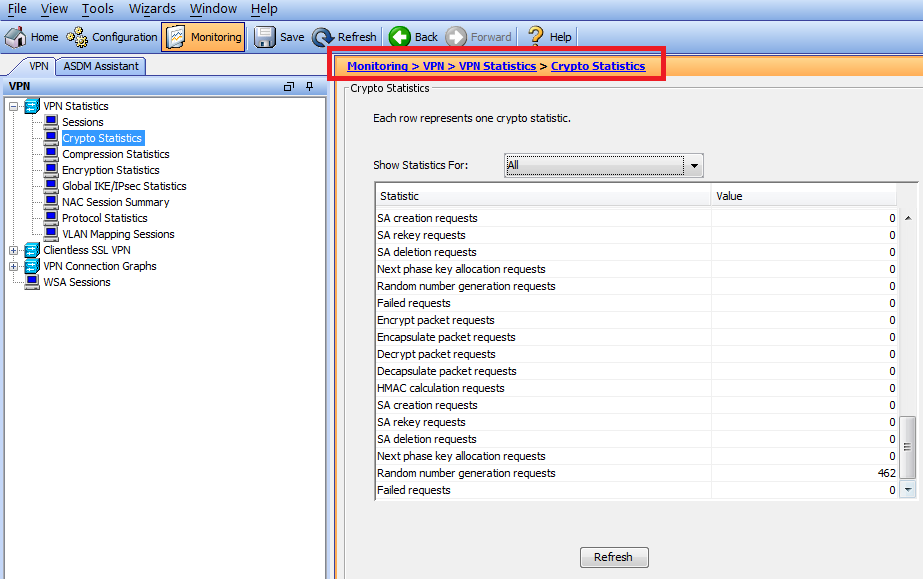923x579 pixels.
Task: Select Protocol Statistics tree item
Action: 105,218
